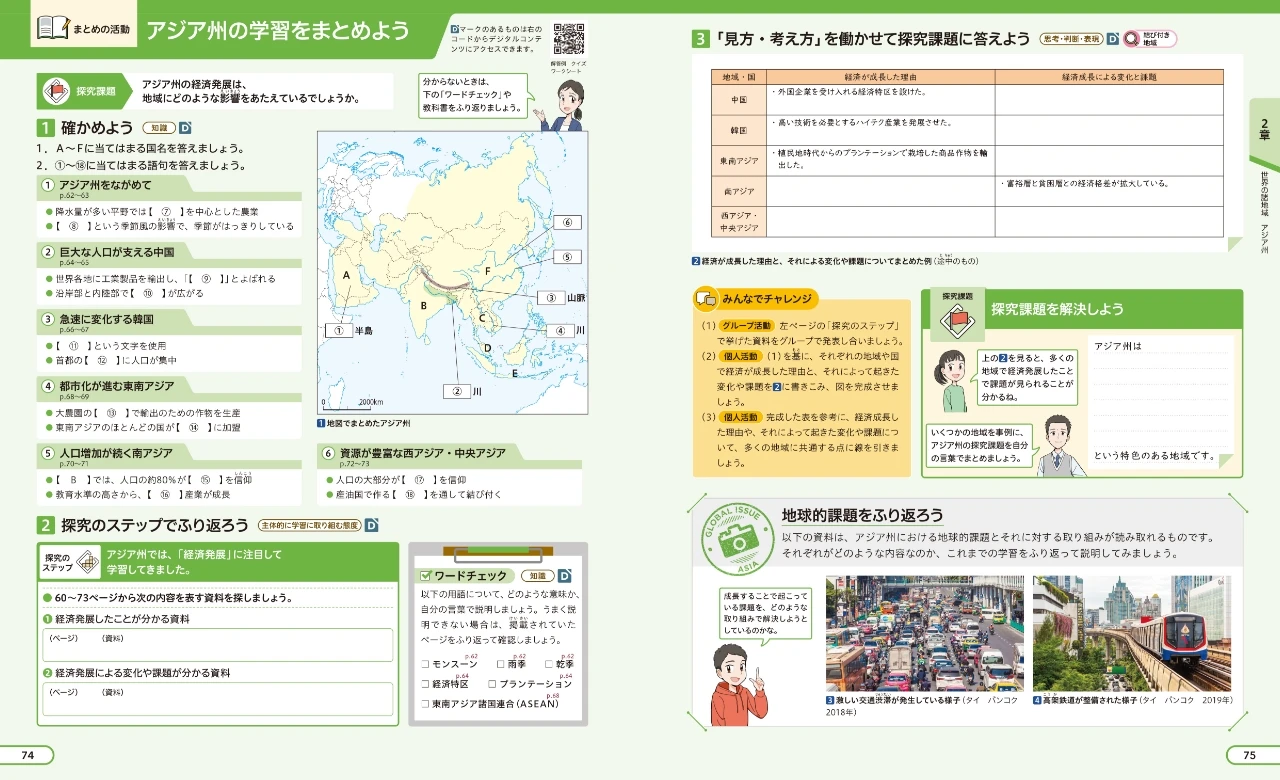The width and height of the screenshot is (1280, 780).
Task: Click the circled 5 of 人口増加が続く南アジア
Action: click(47, 453)
